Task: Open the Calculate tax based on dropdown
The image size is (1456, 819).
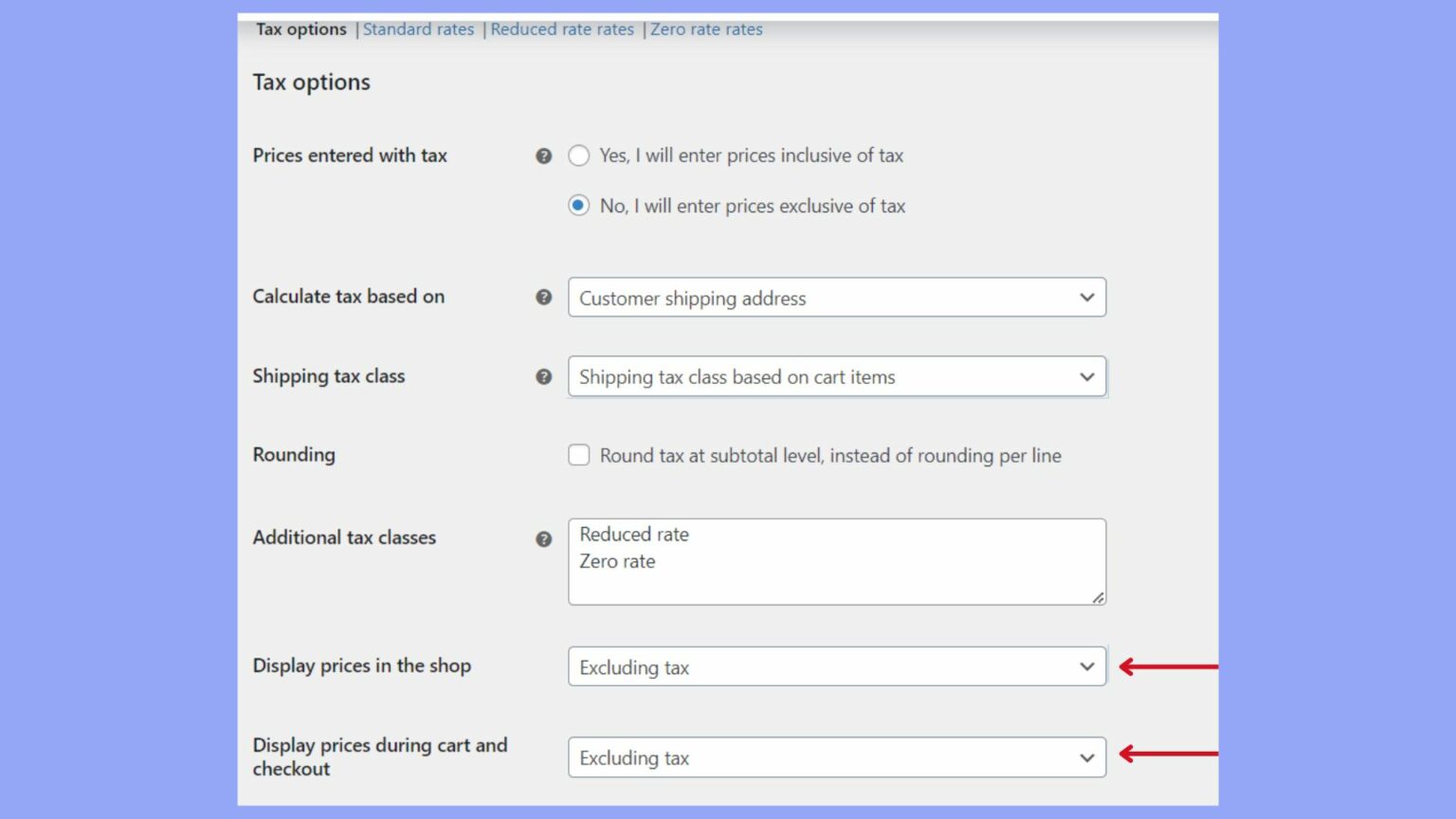Action: pos(836,297)
